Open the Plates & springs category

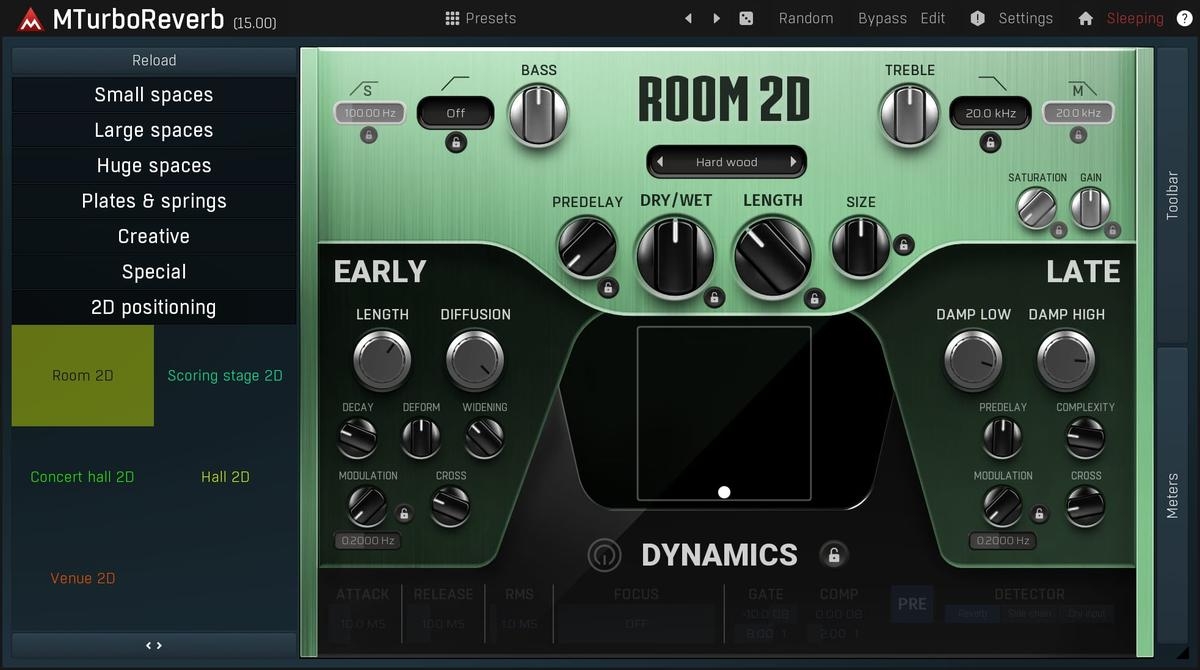click(x=154, y=201)
